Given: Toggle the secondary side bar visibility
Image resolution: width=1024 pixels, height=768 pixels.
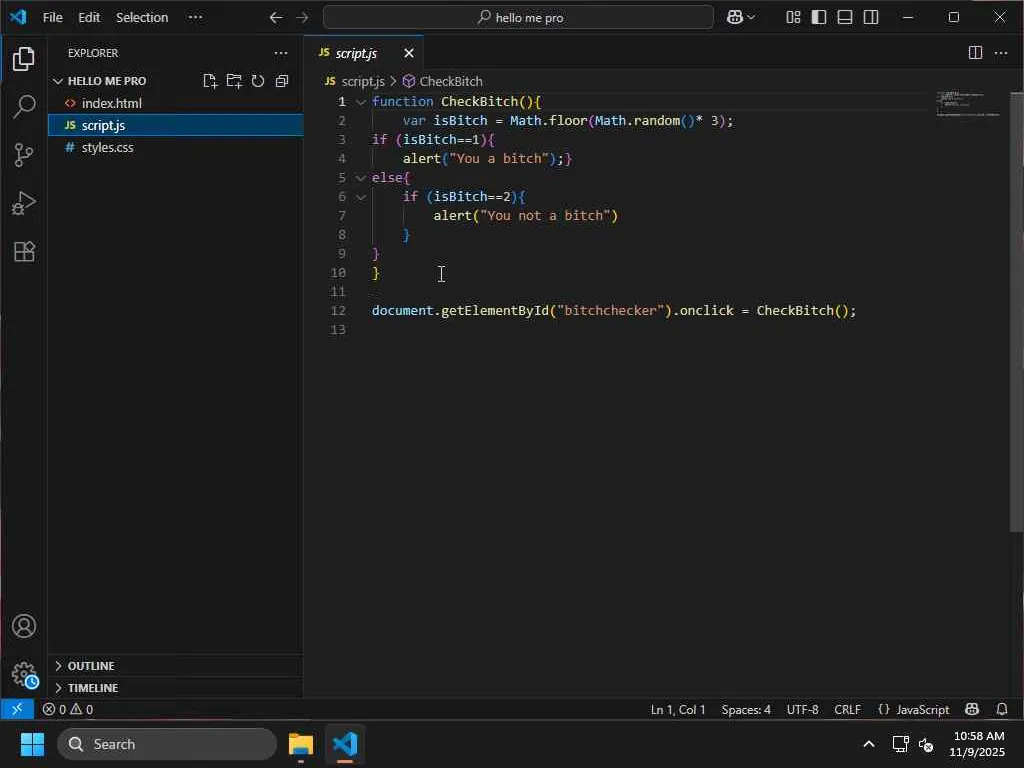Looking at the screenshot, I should (871, 17).
